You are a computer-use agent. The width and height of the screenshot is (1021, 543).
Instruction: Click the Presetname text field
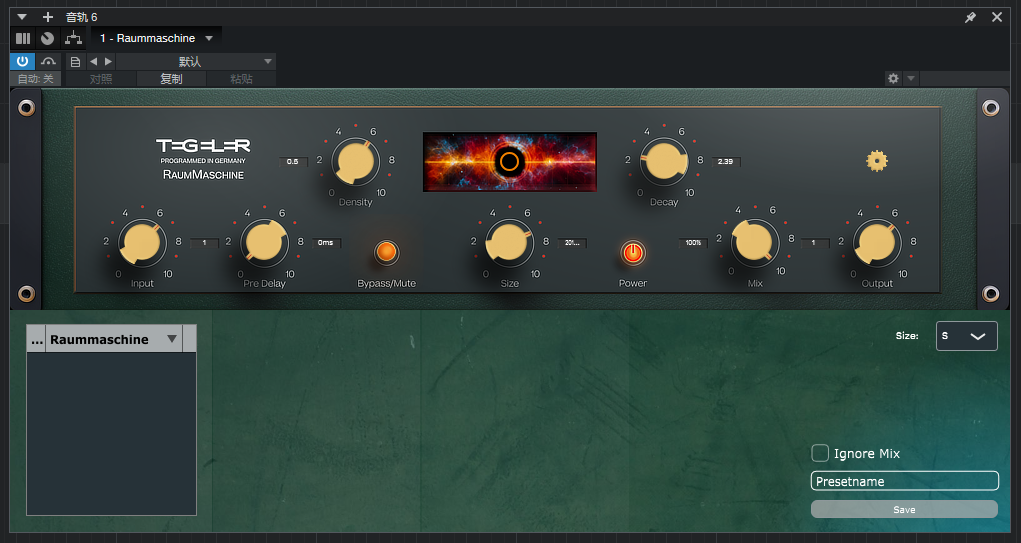(x=904, y=481)
